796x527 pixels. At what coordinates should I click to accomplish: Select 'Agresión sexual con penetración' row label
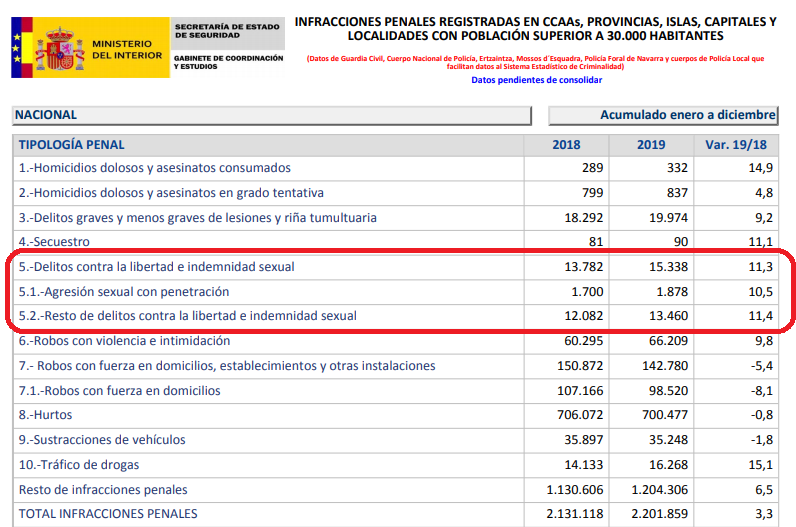tap(124, 292)
